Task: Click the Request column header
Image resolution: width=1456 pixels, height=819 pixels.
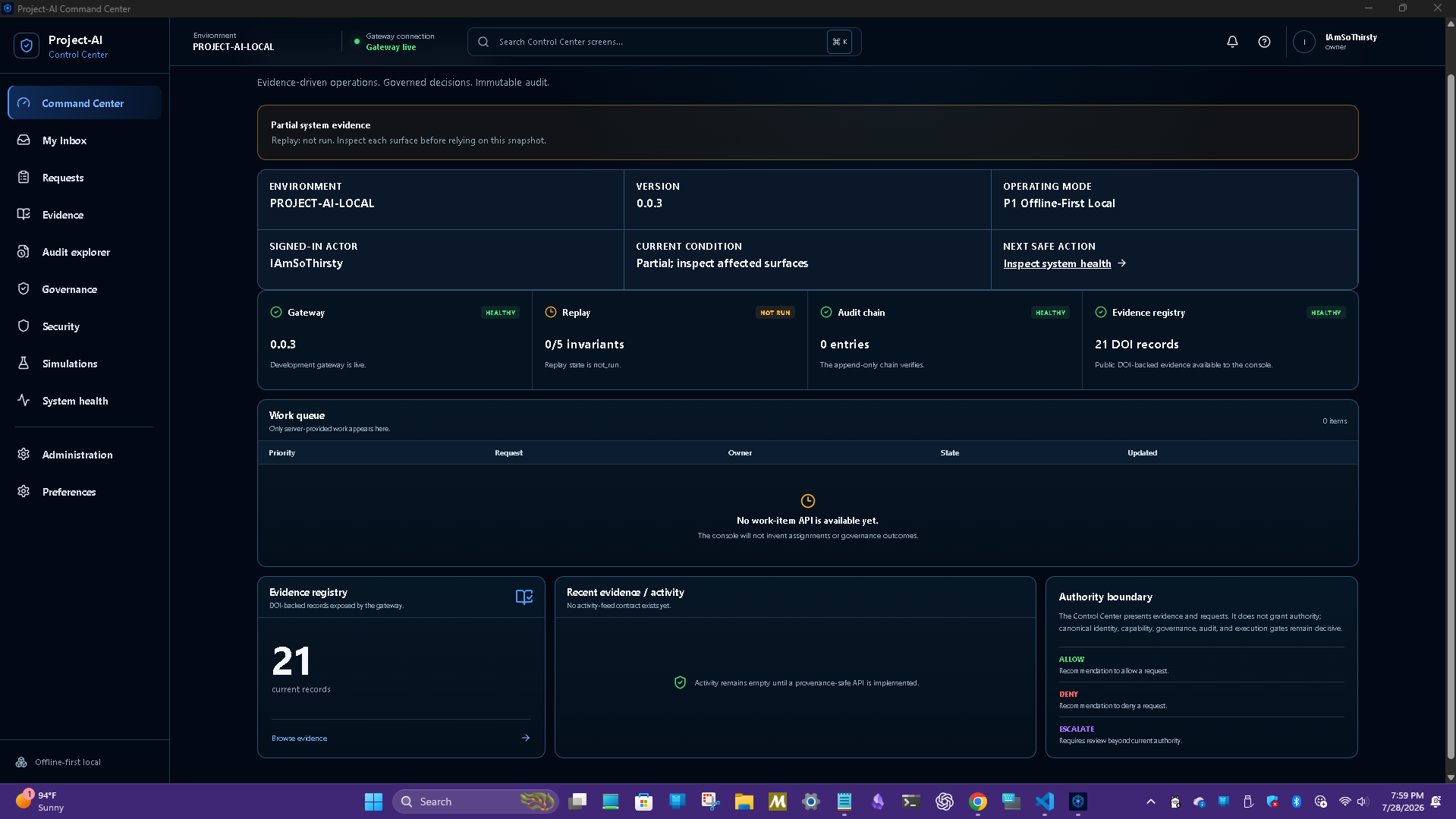Action: tap(508, 452)
